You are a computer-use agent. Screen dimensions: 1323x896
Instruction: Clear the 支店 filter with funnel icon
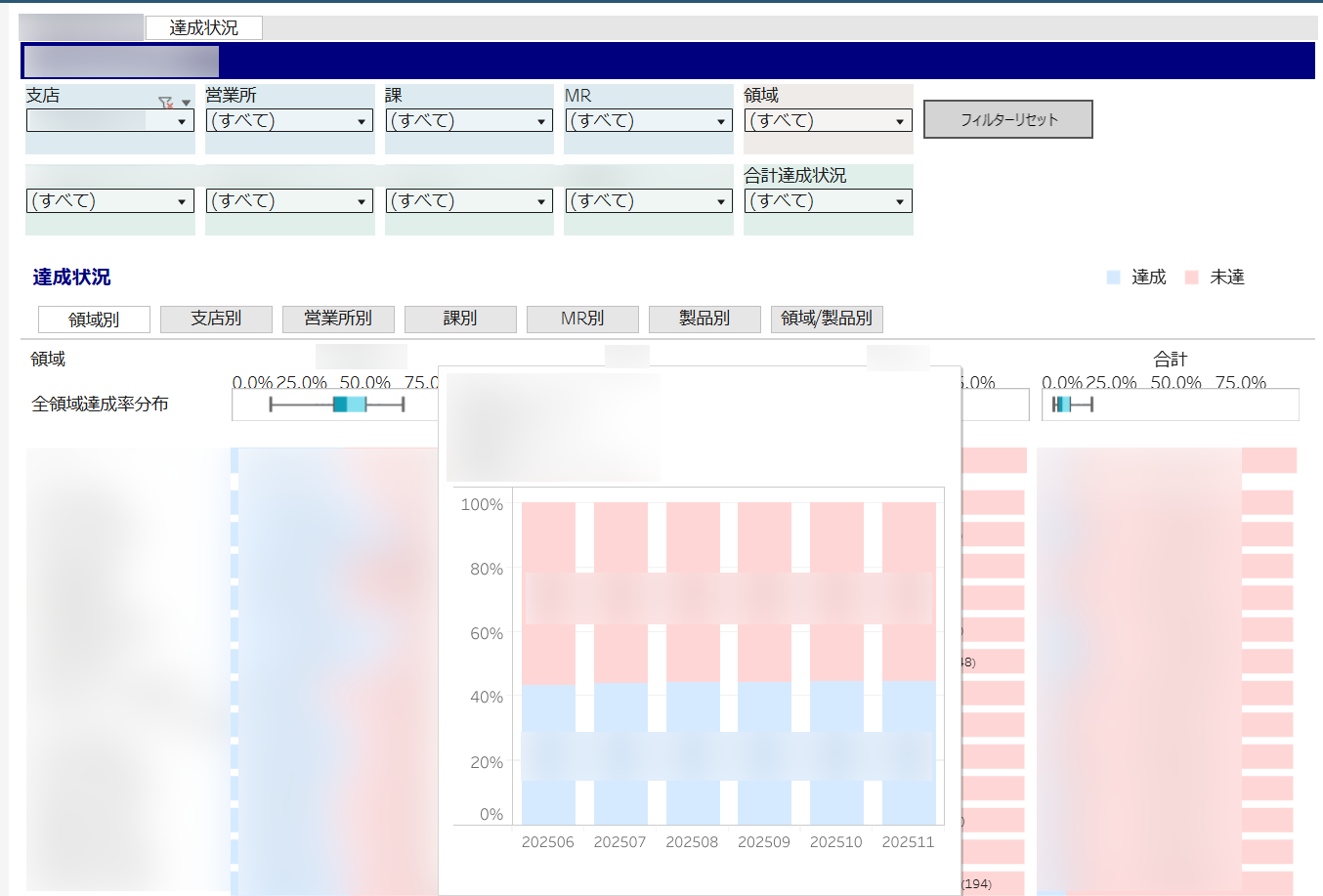[x=165, y=102]
